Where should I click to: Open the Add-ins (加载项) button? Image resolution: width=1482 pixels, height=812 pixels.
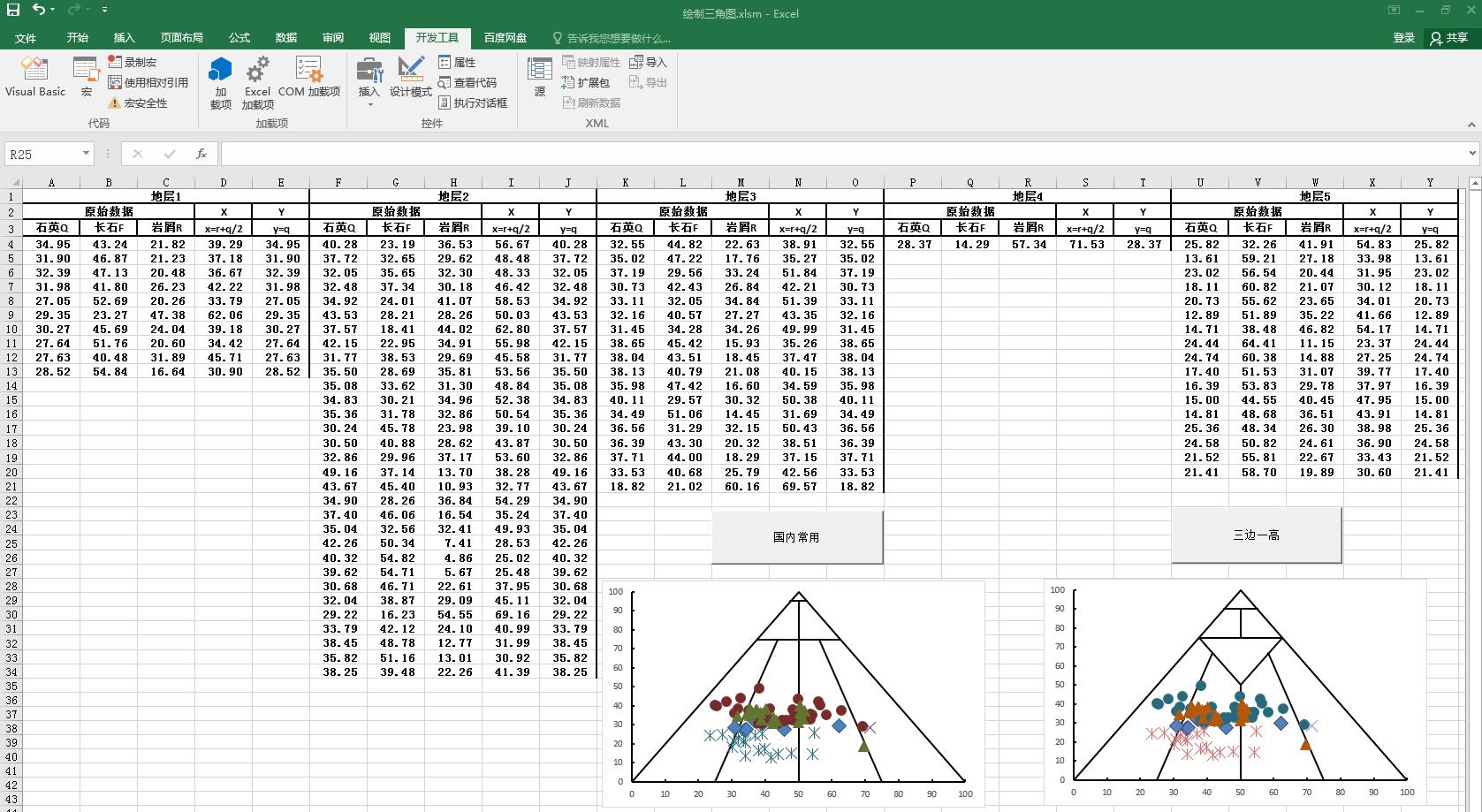(220, 83)
